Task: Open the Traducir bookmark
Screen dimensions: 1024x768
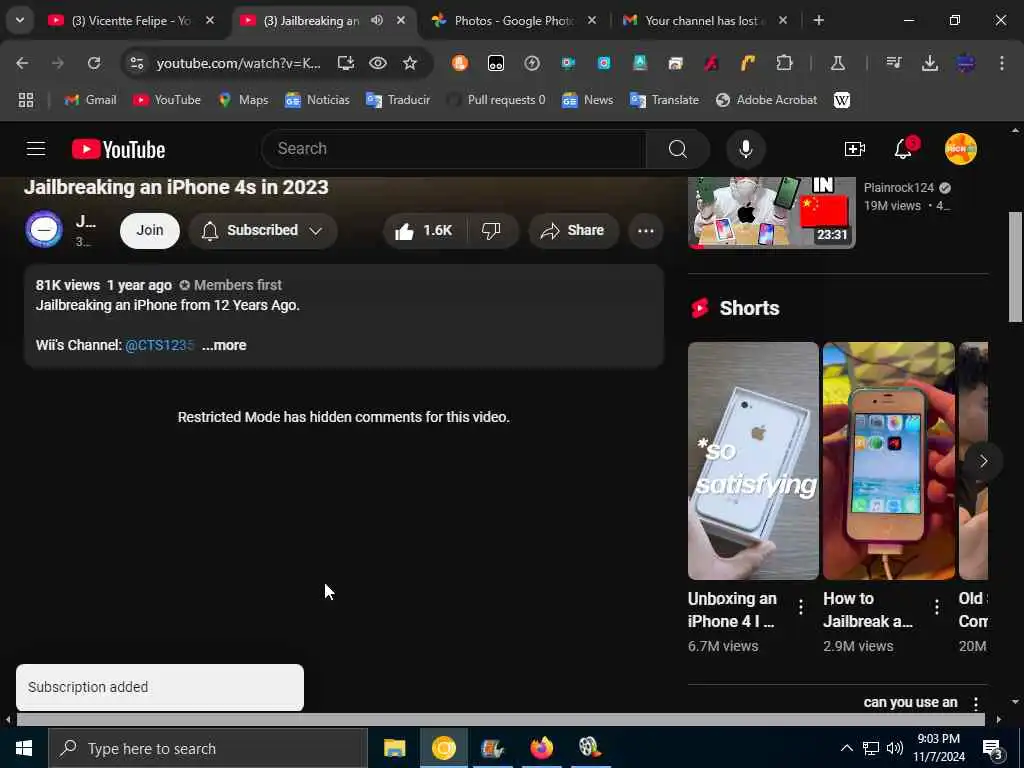Action: (x=398, y=100)
